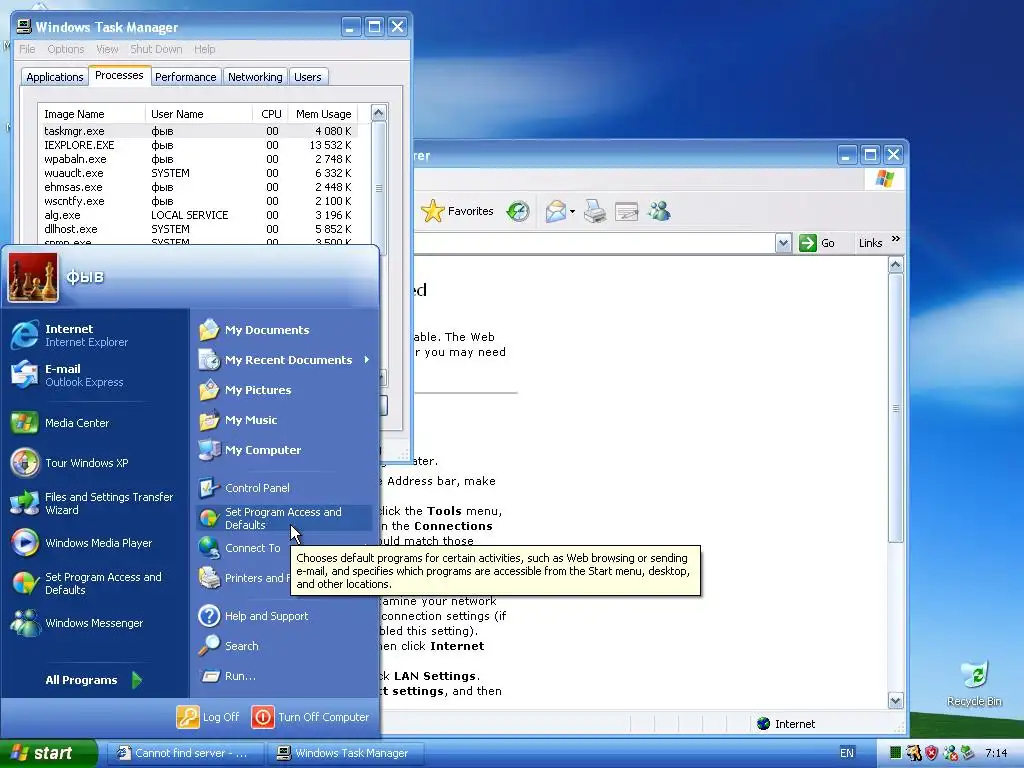Image resolution: width=1024 pixels, height=768 pixels.
Task: Click the system tray clock
Action: [995, 753]
